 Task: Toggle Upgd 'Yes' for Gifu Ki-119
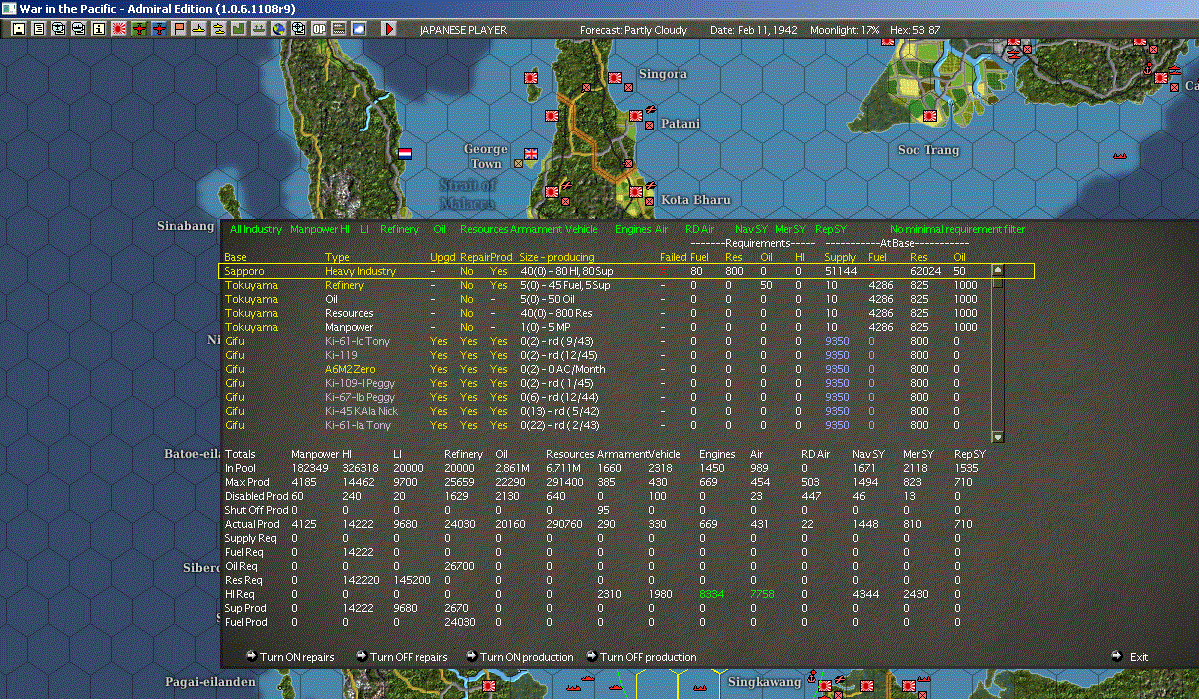pos(438,355)
